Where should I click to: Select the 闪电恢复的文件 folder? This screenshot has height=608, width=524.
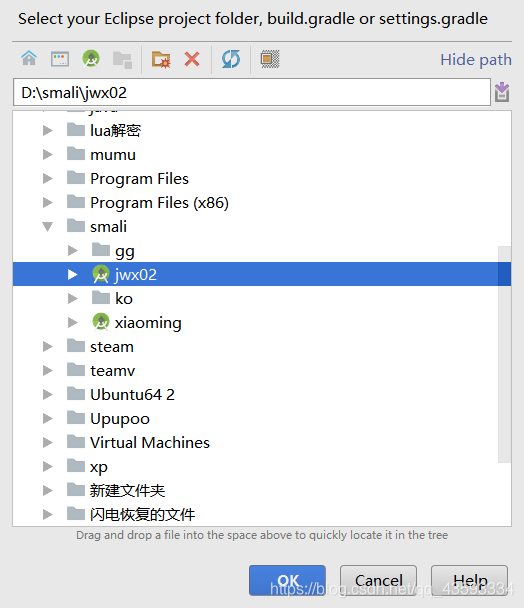[x=142, y=515]
